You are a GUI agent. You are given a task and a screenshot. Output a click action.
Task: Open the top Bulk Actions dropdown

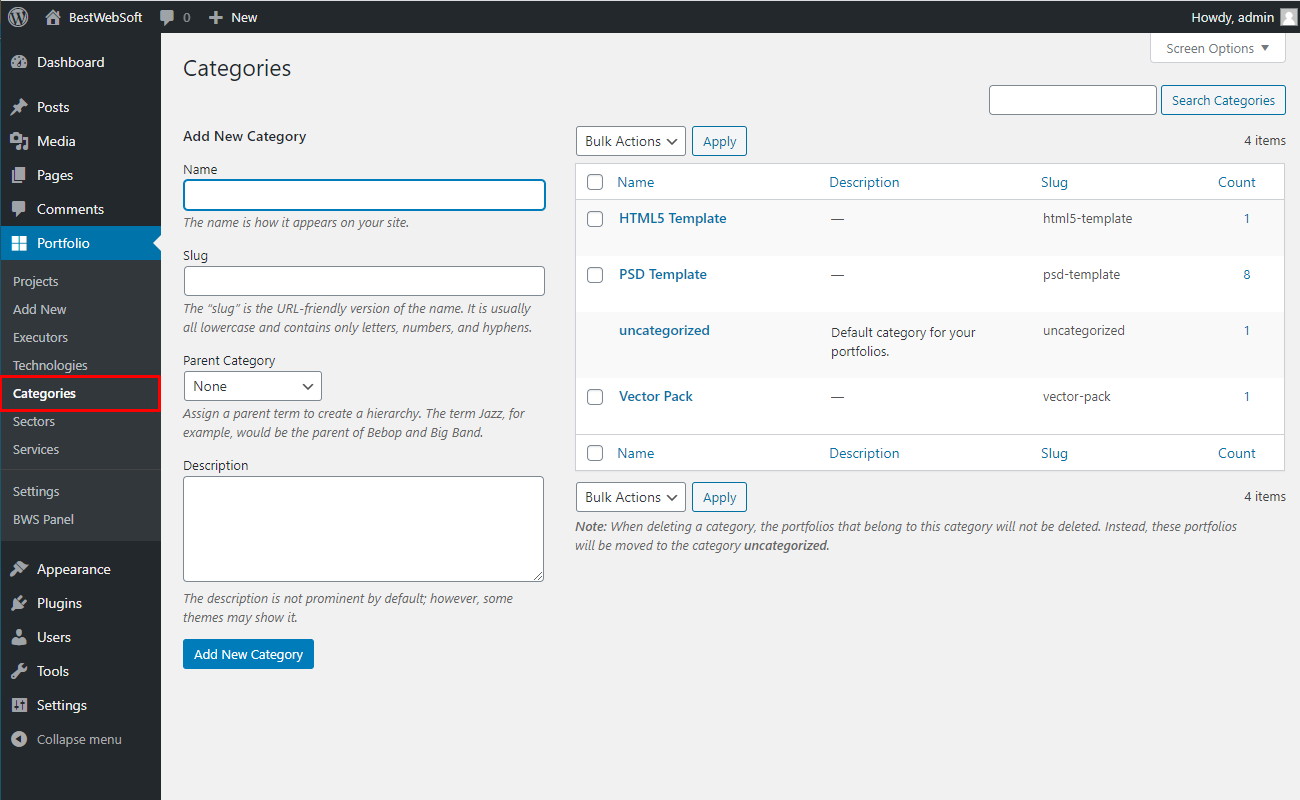[x=631, y=141]
